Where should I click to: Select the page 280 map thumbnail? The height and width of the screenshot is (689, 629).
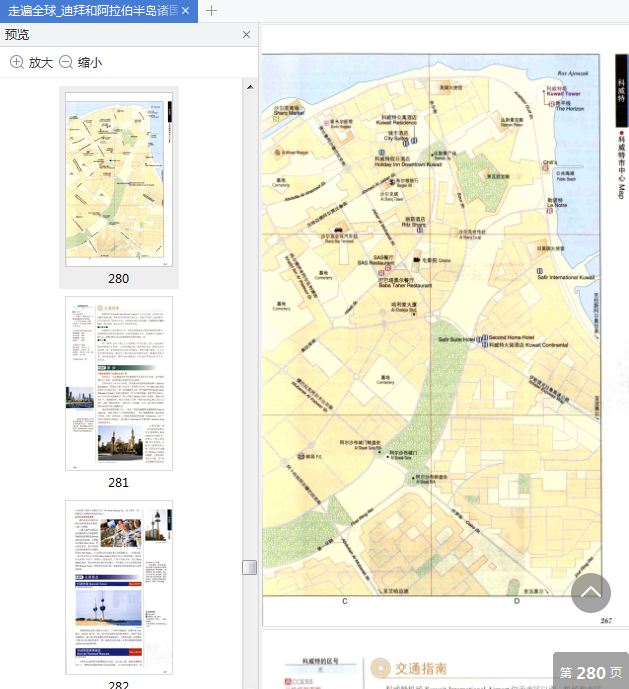(119, 178)
